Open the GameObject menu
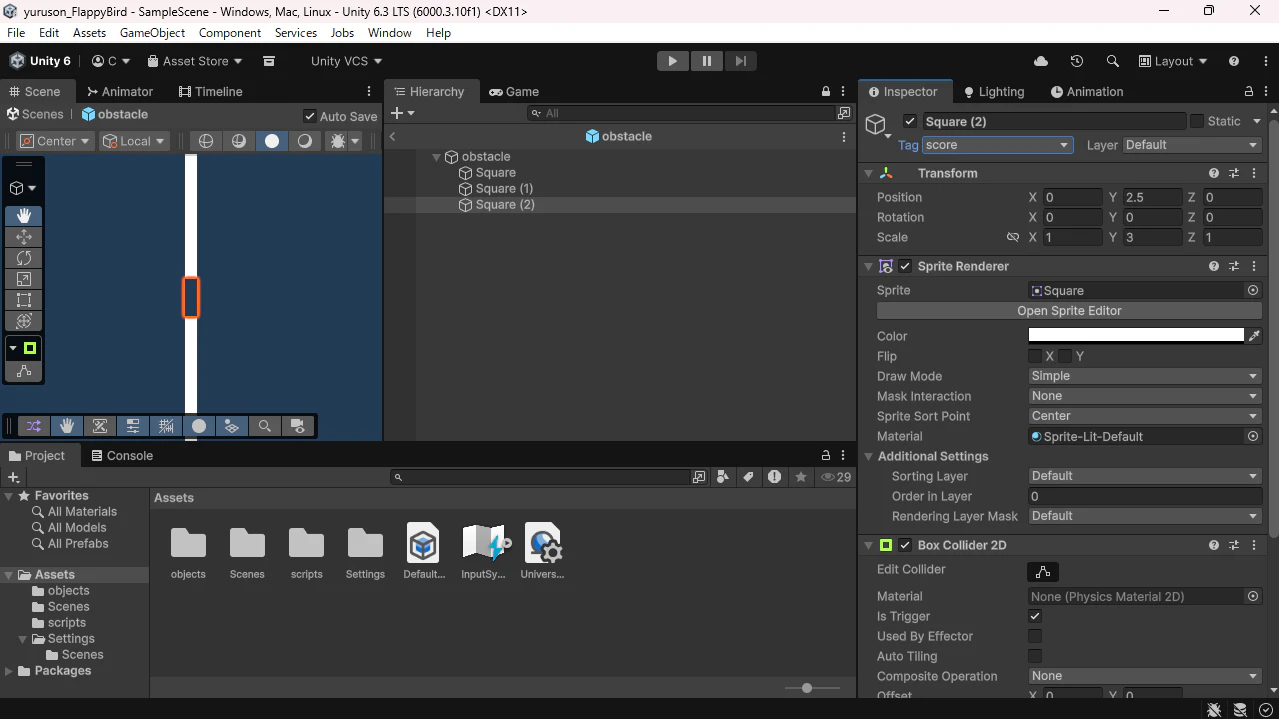Image resolution: width=1279 pixels, height=719 pixels. coord(152,33)
